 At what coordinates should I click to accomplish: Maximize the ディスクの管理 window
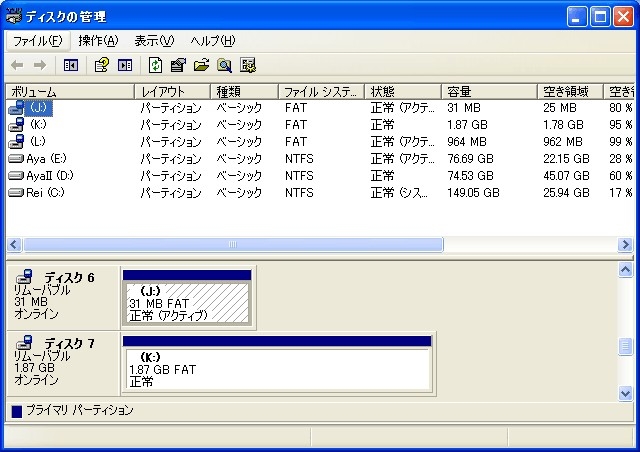coord(600,17)
